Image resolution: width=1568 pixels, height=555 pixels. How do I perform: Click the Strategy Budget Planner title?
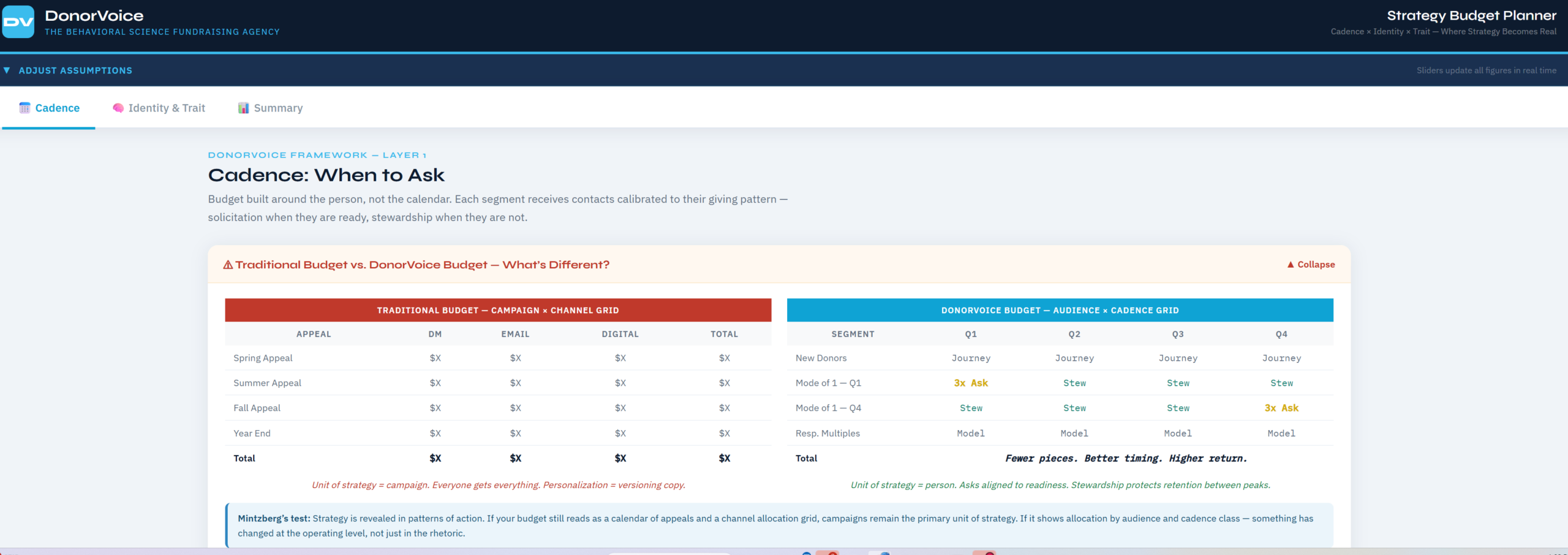point(1471,16)
